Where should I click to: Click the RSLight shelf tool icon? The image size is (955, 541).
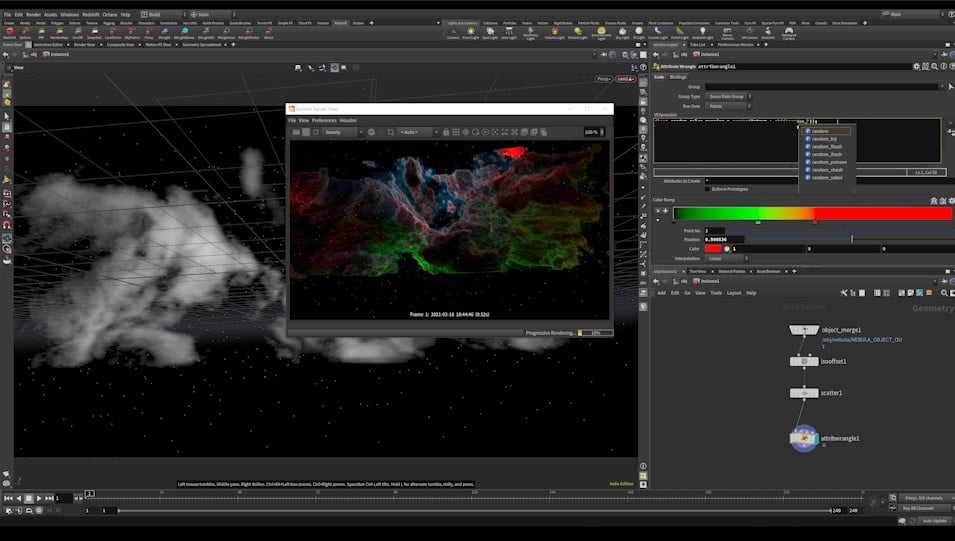[x=164, y=31]
